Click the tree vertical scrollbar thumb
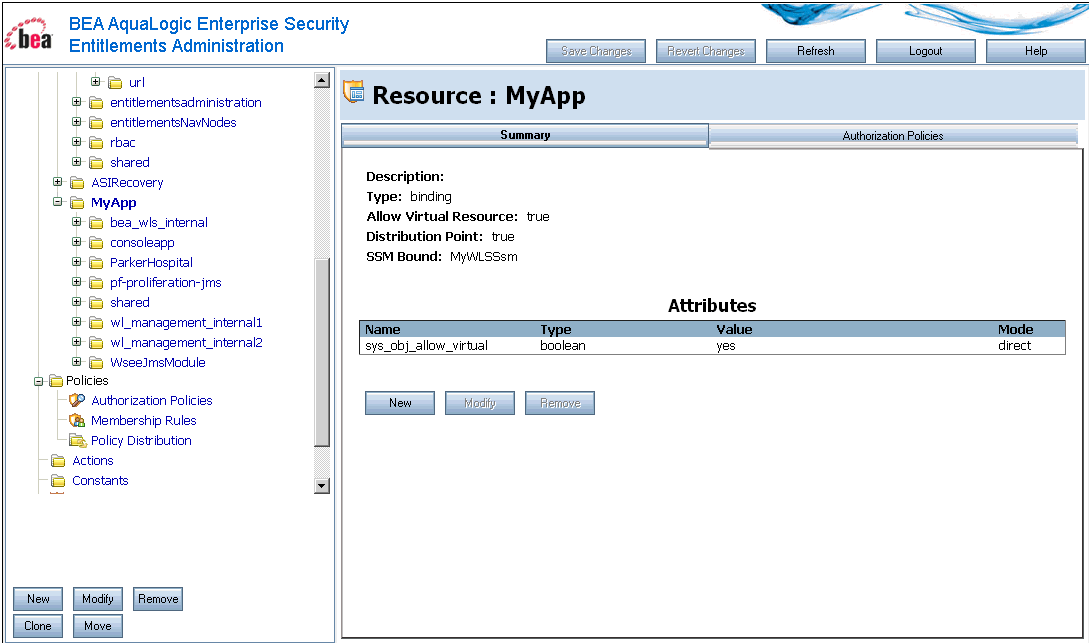This screenshot has width=1092, height=644. point(322,352)
